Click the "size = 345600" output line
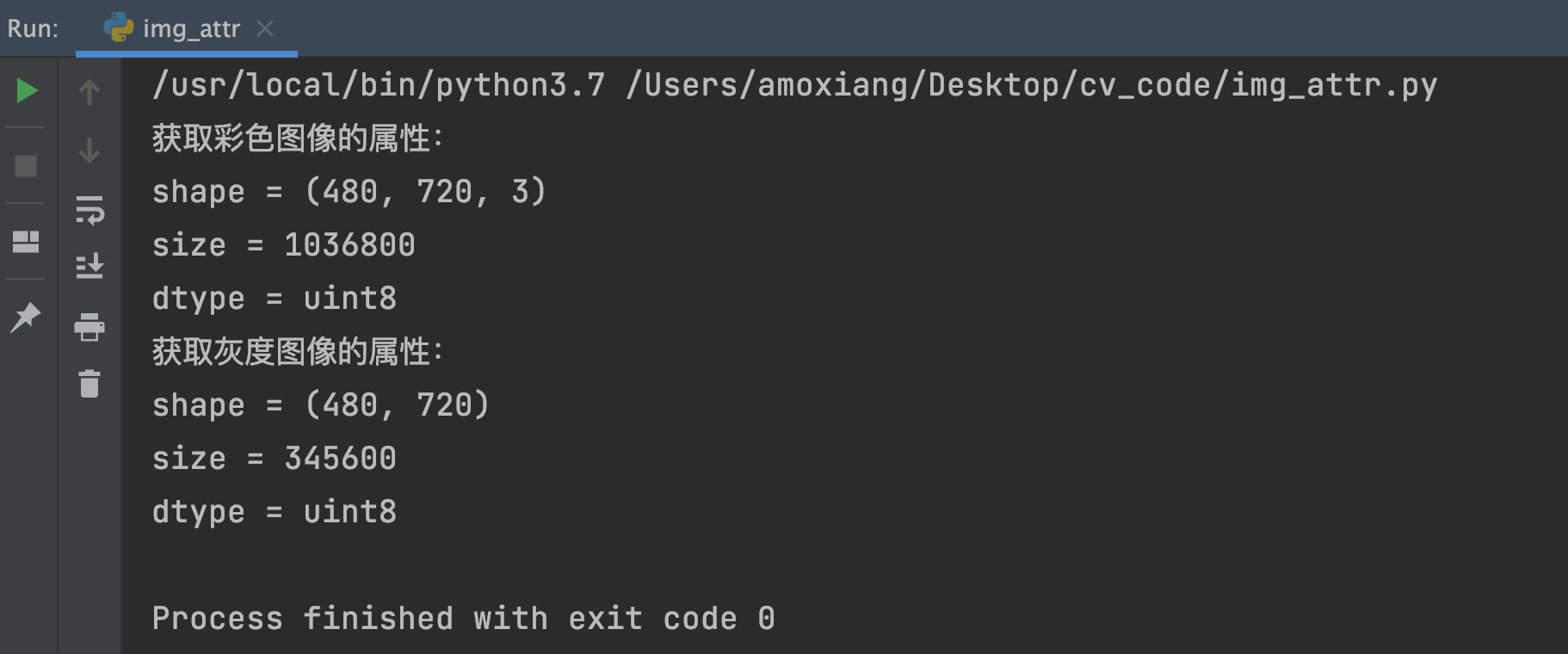This screenshot has width=1568, height=654. 274,459
